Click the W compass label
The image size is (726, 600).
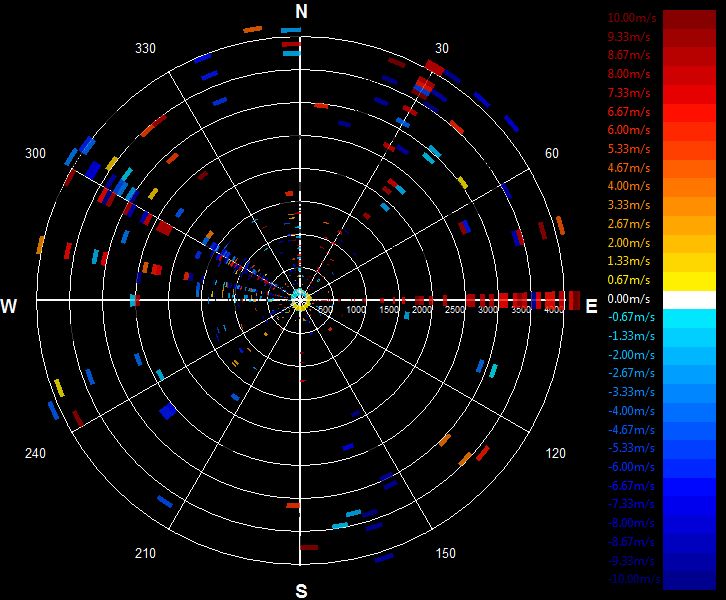(x=9, y=306)
